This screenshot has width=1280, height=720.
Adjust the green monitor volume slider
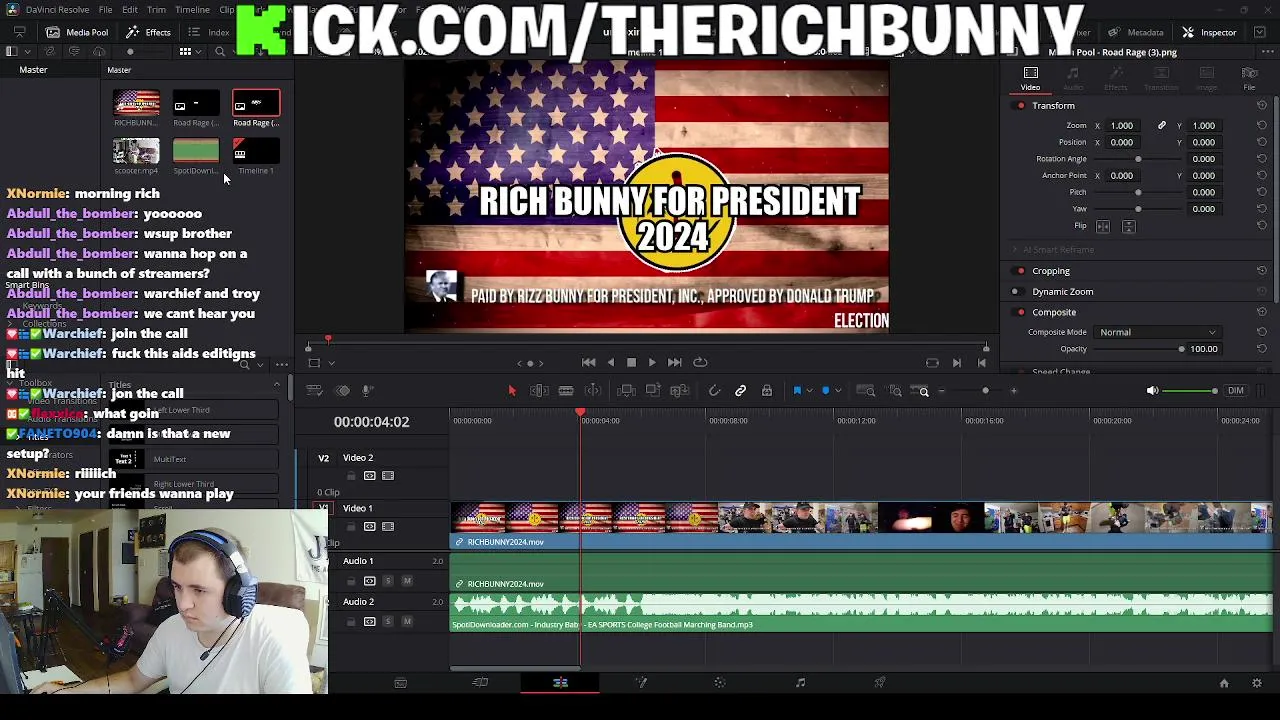pyautogui.click(x=1190, y=391)
